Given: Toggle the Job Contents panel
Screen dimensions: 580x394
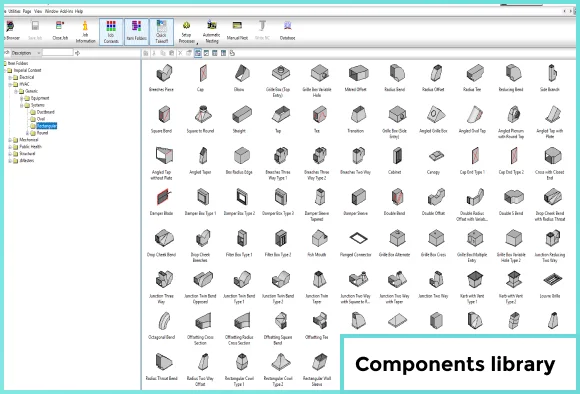Looking at the screenshot, I should (111, 32).
